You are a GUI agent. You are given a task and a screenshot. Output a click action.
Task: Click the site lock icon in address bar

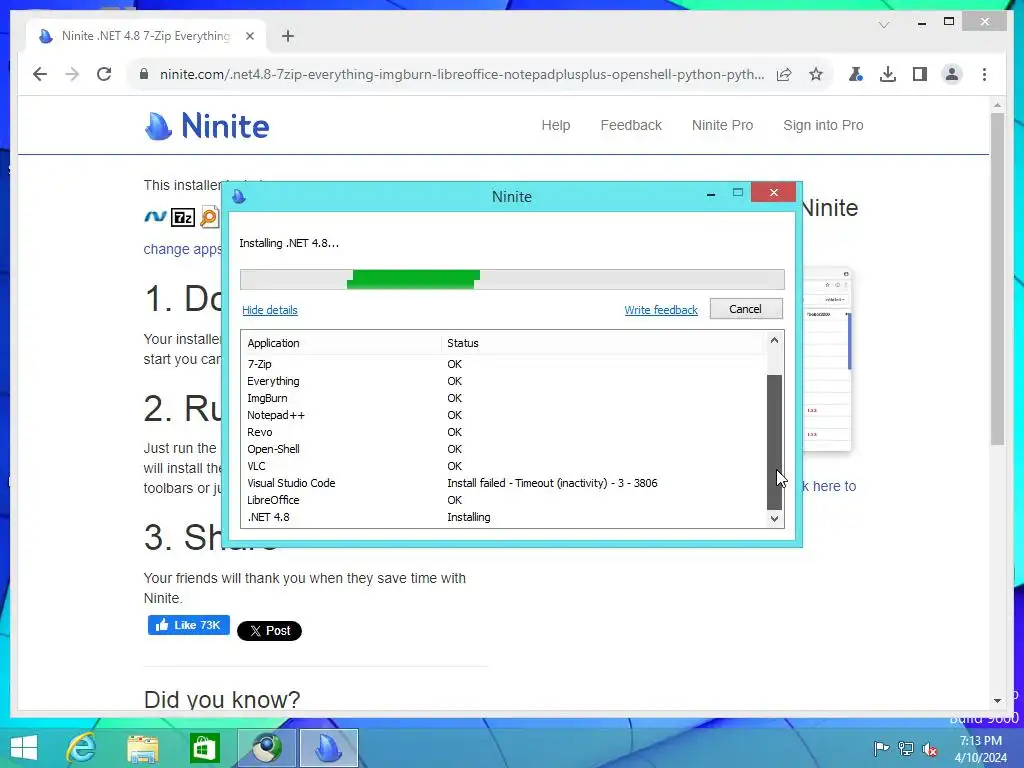pyautogui.click(x=144, y=74)
